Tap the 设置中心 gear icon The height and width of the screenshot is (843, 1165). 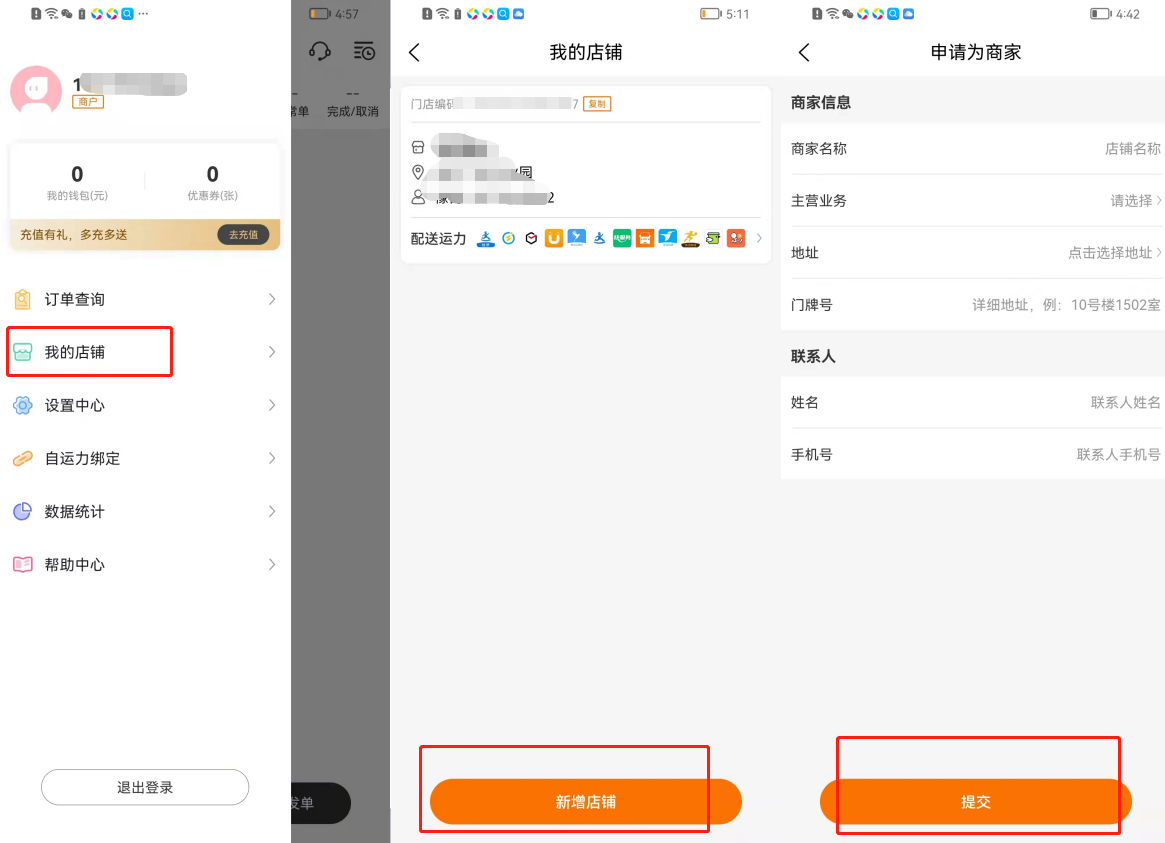click(22, 405)
